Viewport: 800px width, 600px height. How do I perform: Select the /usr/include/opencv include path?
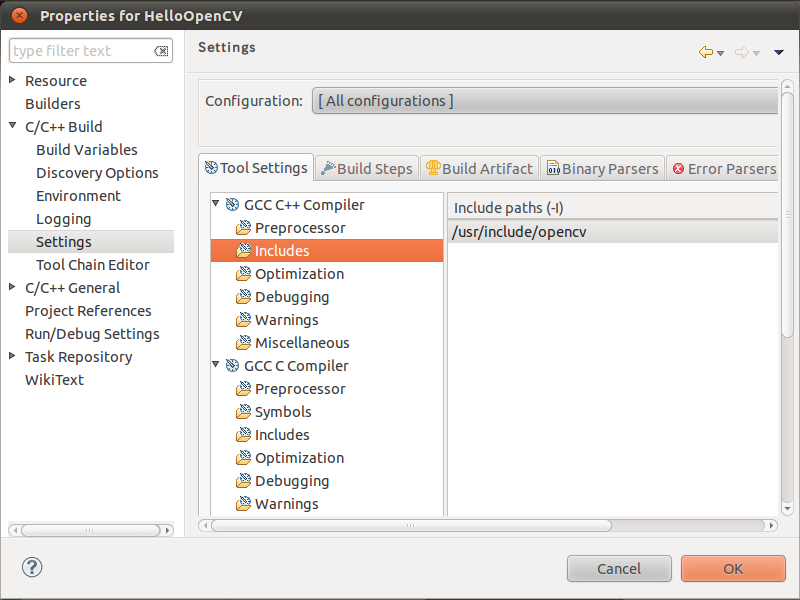click(613, 232)
